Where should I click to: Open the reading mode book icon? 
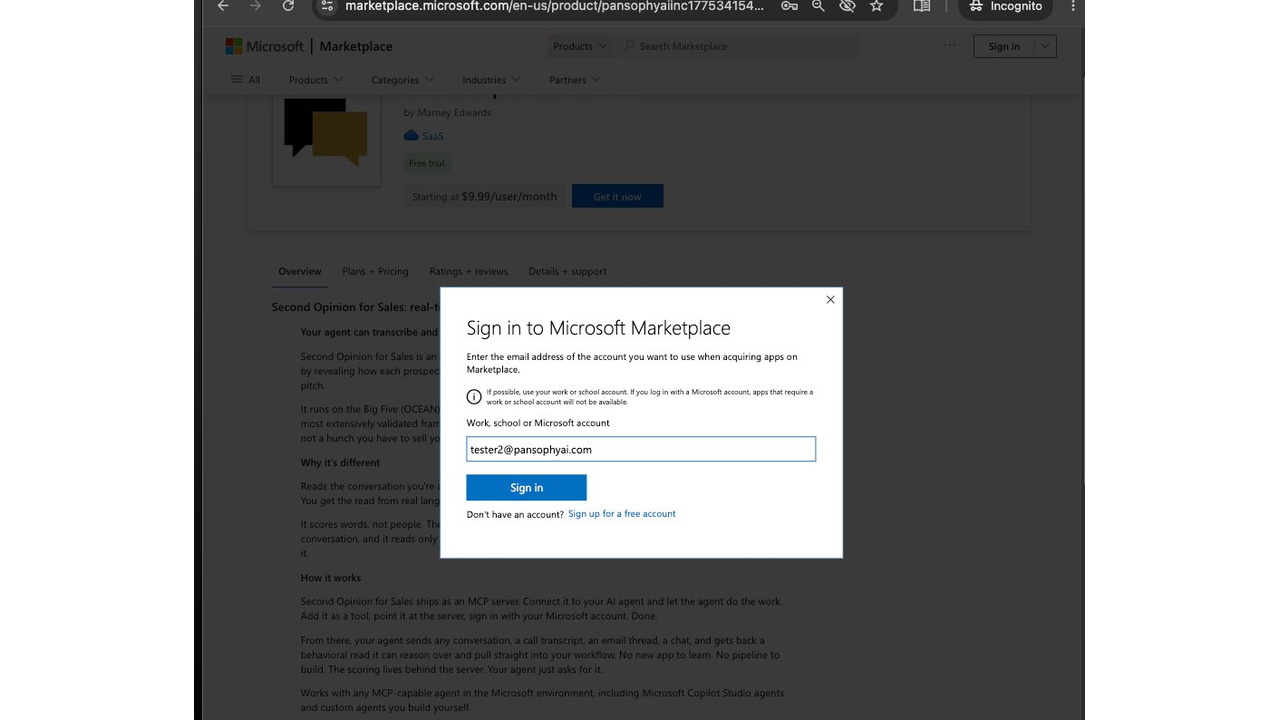point(922,6)
